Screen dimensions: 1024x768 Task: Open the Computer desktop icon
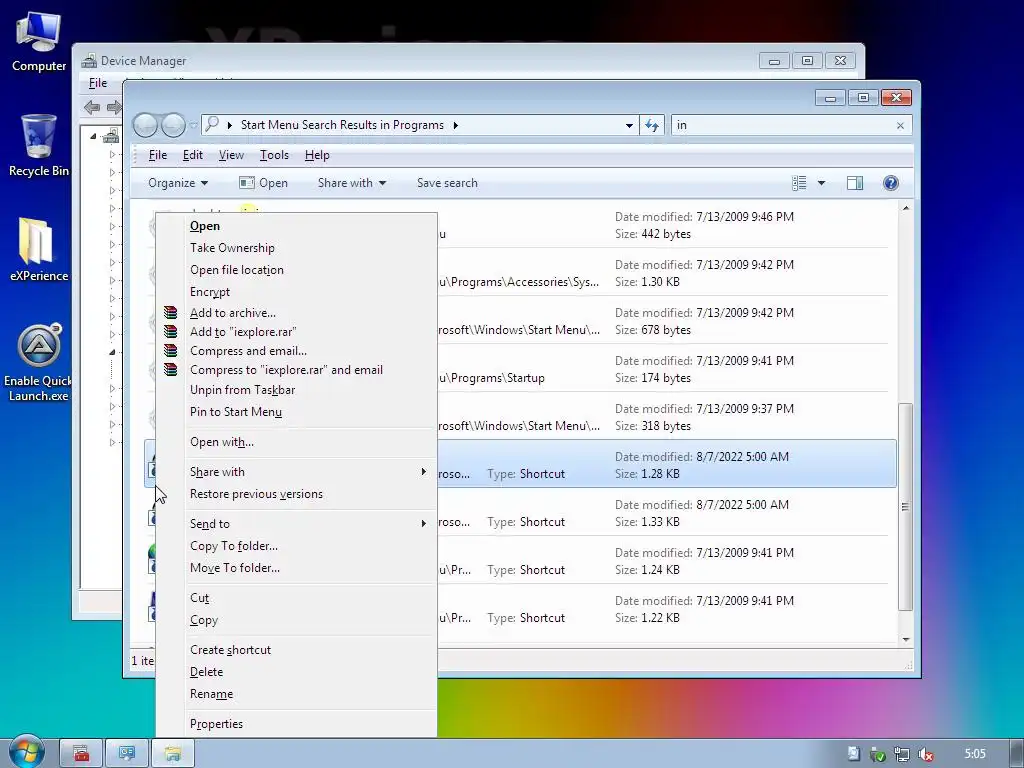pyautogui.click(x=39, y=42)
